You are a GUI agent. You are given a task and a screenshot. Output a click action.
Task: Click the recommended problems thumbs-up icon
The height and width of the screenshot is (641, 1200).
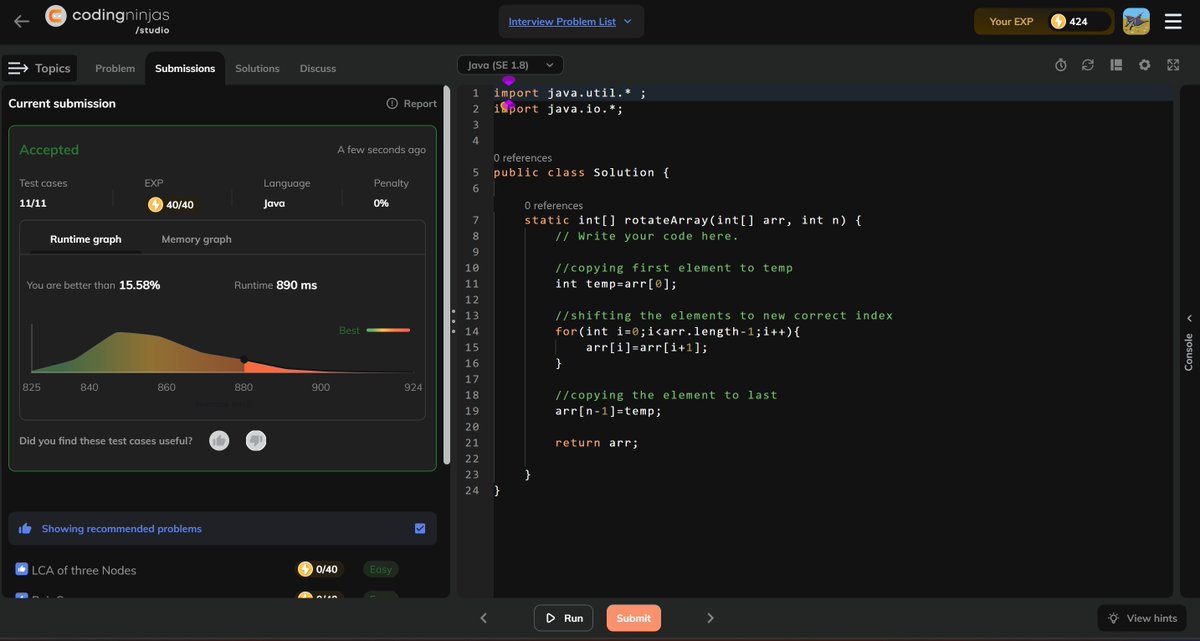25,529
